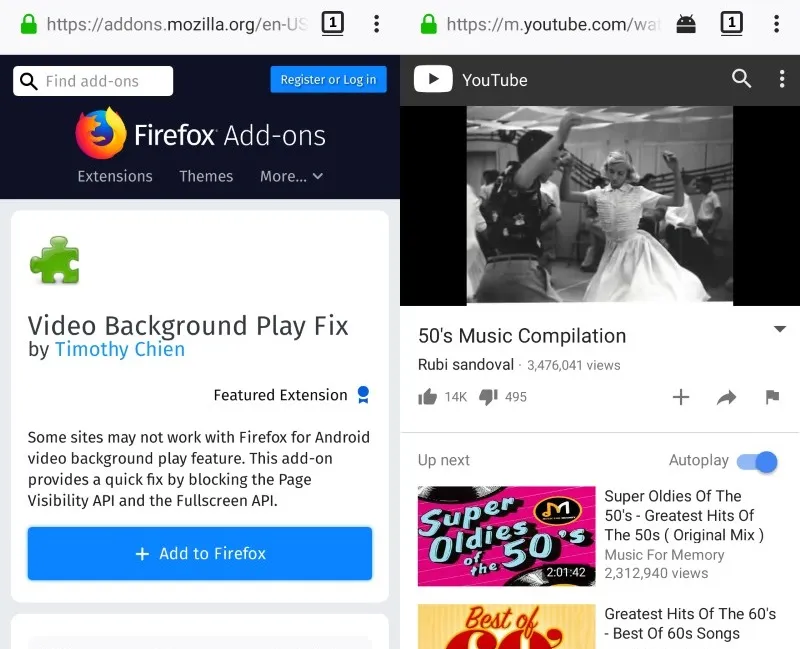This screenshot has width=800, height=649.
Task: Open the browser tab counter on addons page
Action: click(331, 22)
